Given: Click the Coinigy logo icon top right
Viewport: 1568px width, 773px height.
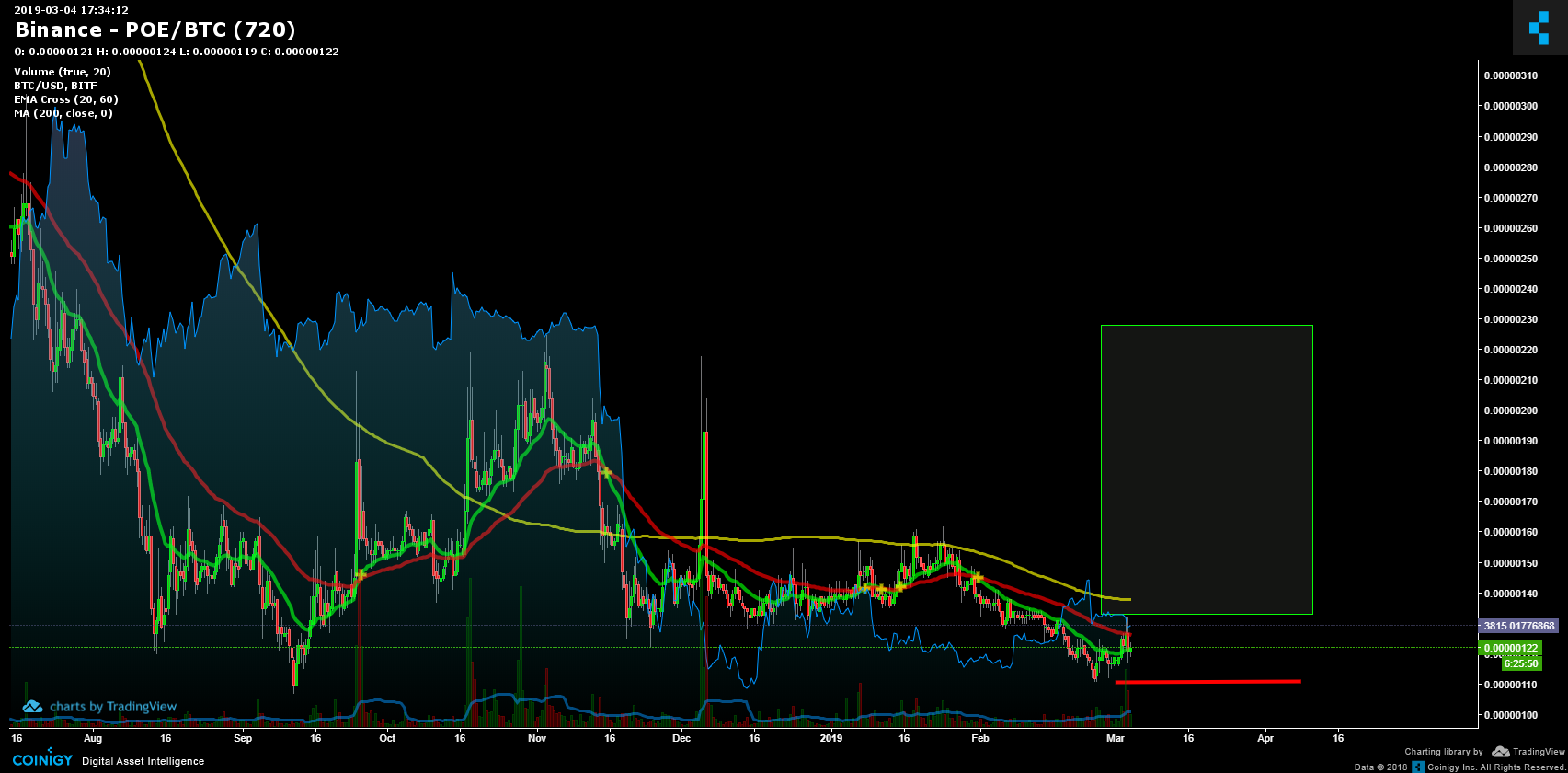Looking at the screenshot, I should click(x=1539, y=28).
